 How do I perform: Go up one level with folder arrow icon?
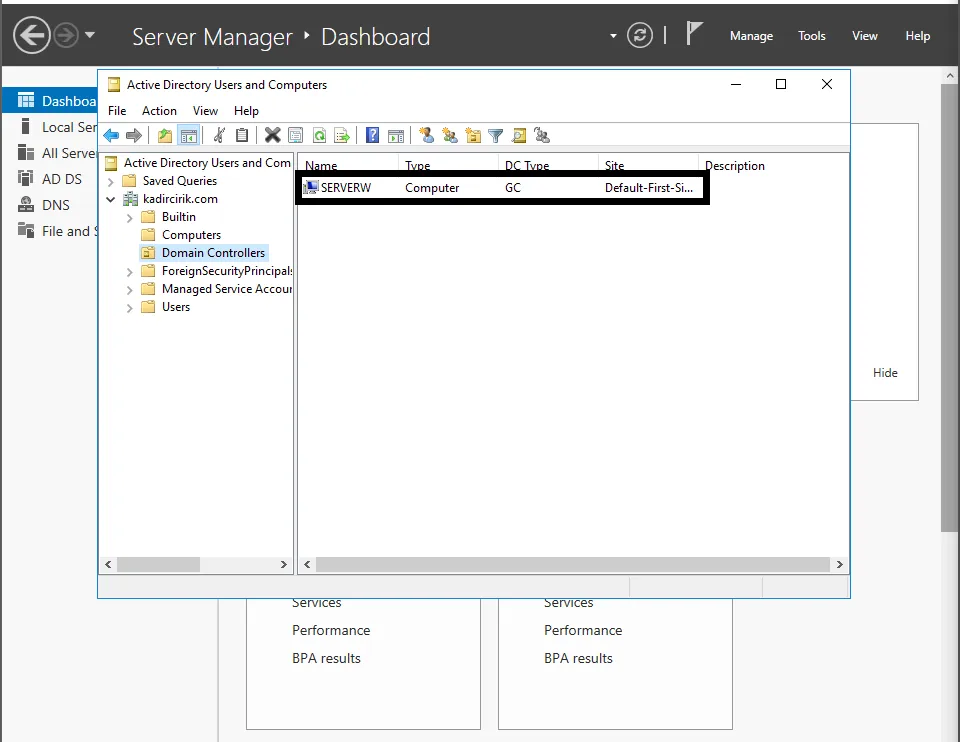165,136
